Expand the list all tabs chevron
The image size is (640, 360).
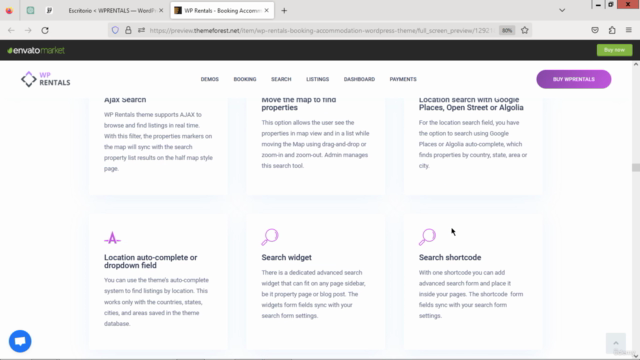562,10
